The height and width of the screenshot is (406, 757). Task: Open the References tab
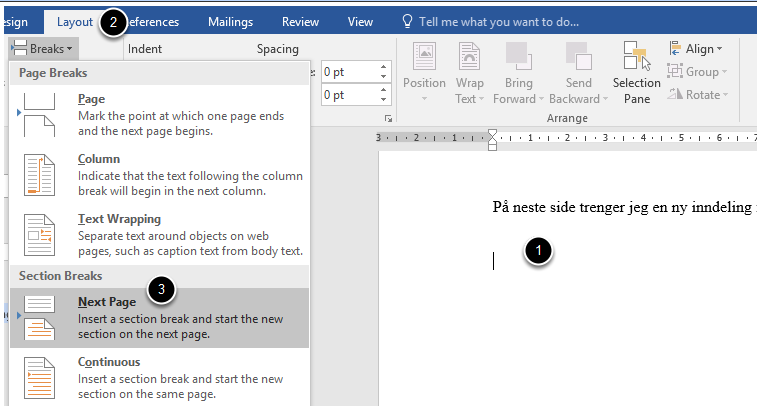[154, 22]
